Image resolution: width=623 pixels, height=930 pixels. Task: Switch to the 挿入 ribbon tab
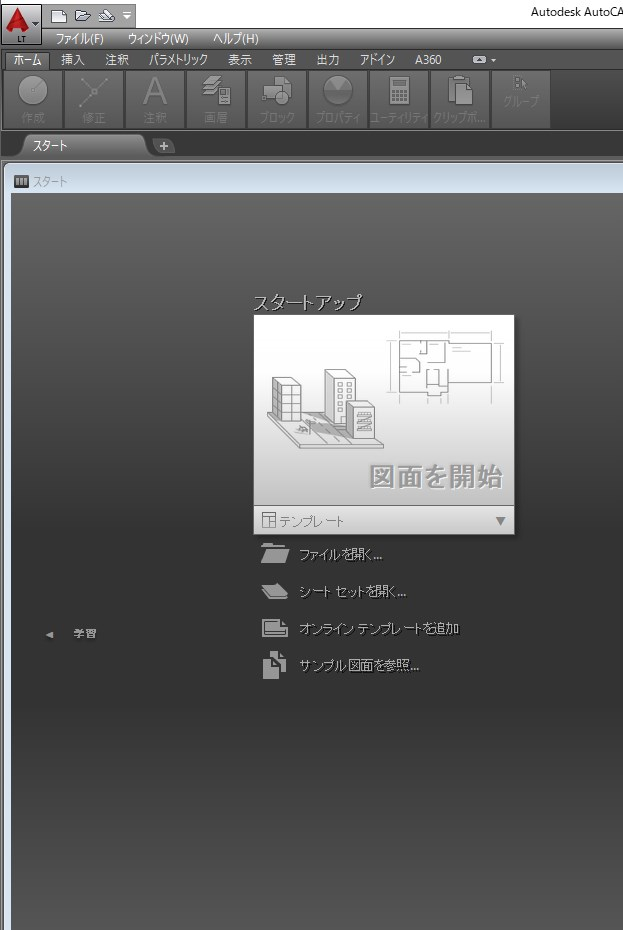(73, 60)
